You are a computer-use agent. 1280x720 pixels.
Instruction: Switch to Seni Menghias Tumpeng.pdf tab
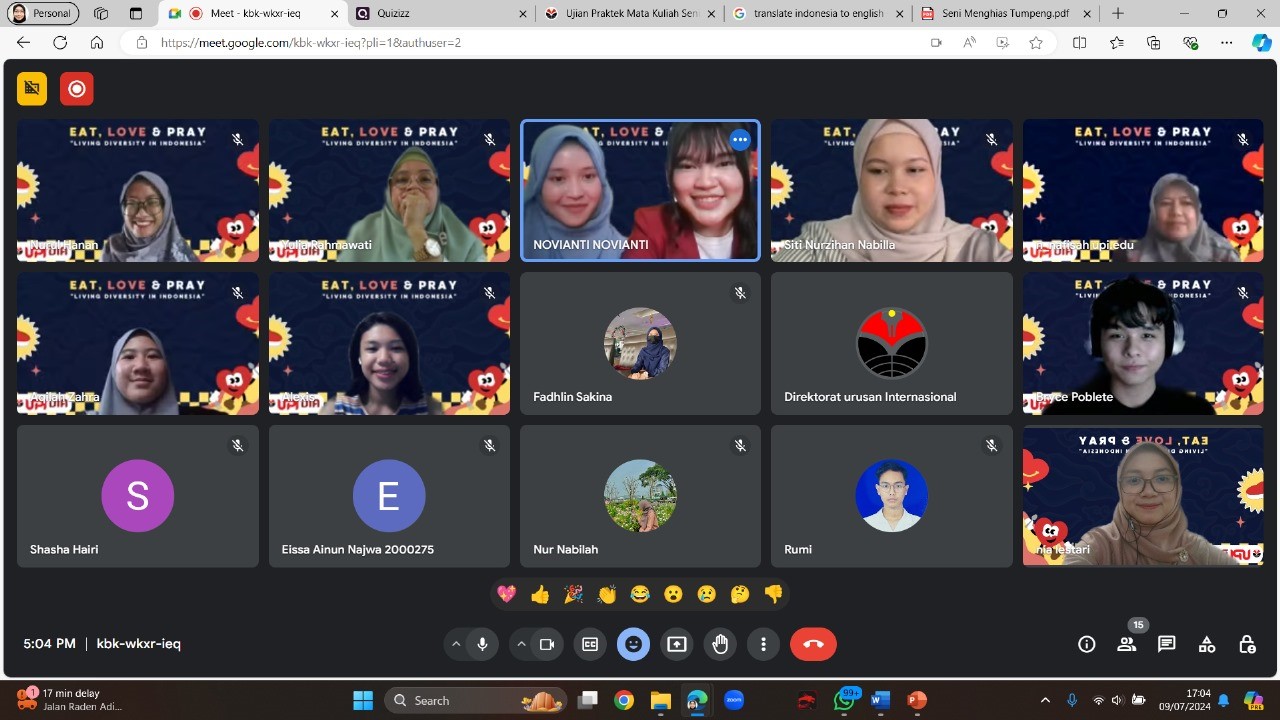(1006, 14)
